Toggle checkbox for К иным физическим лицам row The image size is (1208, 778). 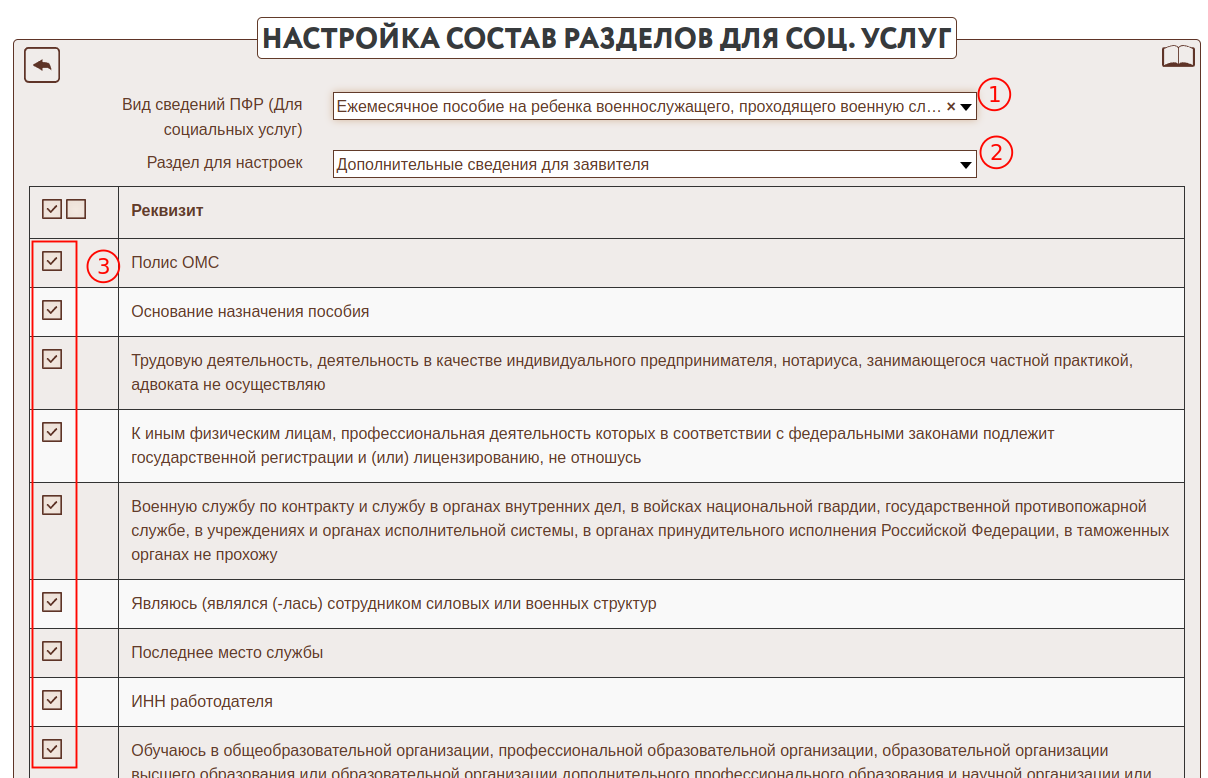click(x=52, y=432)
